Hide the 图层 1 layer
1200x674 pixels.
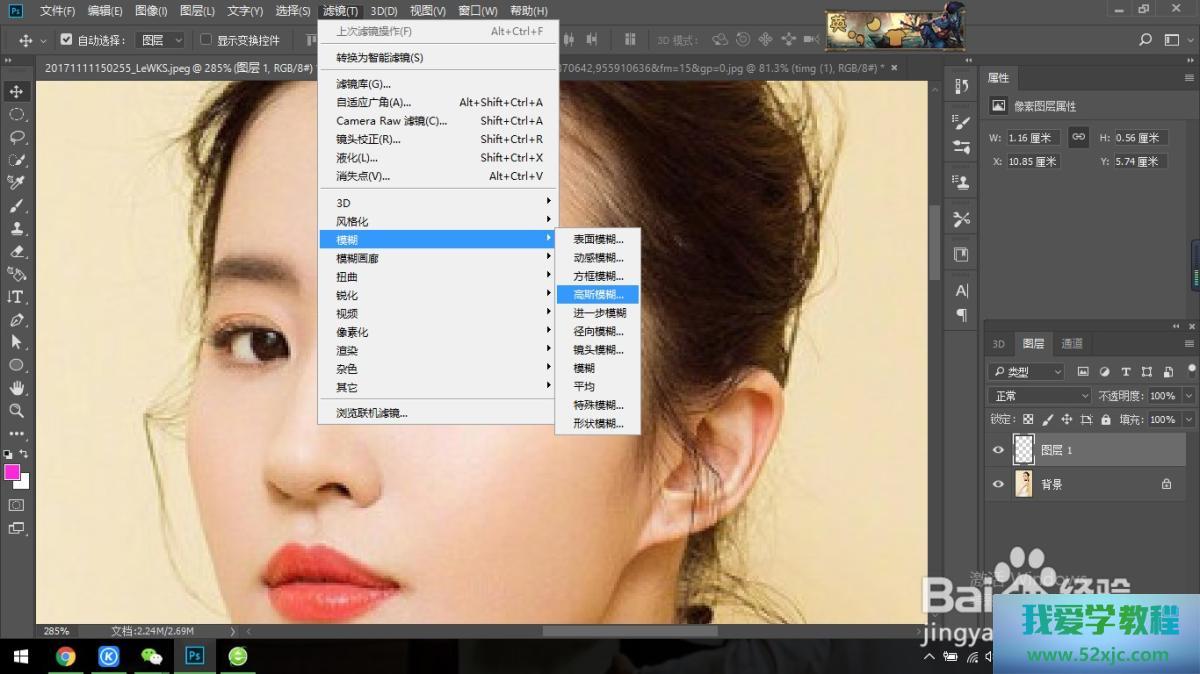click(997, 450)
